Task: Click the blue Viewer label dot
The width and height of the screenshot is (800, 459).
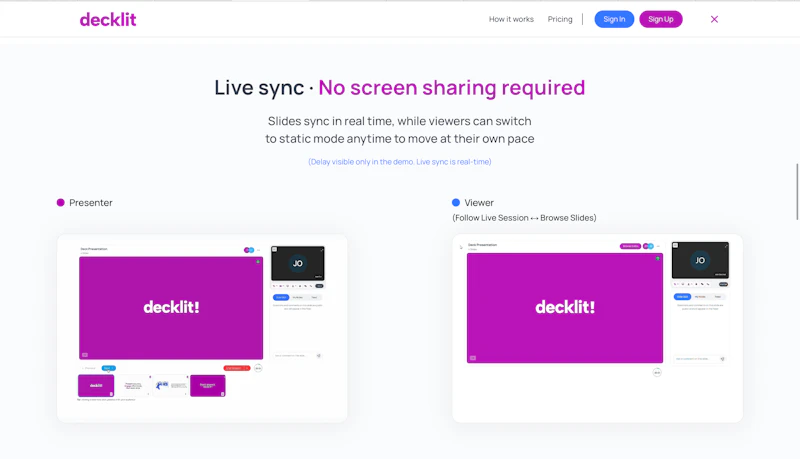Action: tap(456, 202)
